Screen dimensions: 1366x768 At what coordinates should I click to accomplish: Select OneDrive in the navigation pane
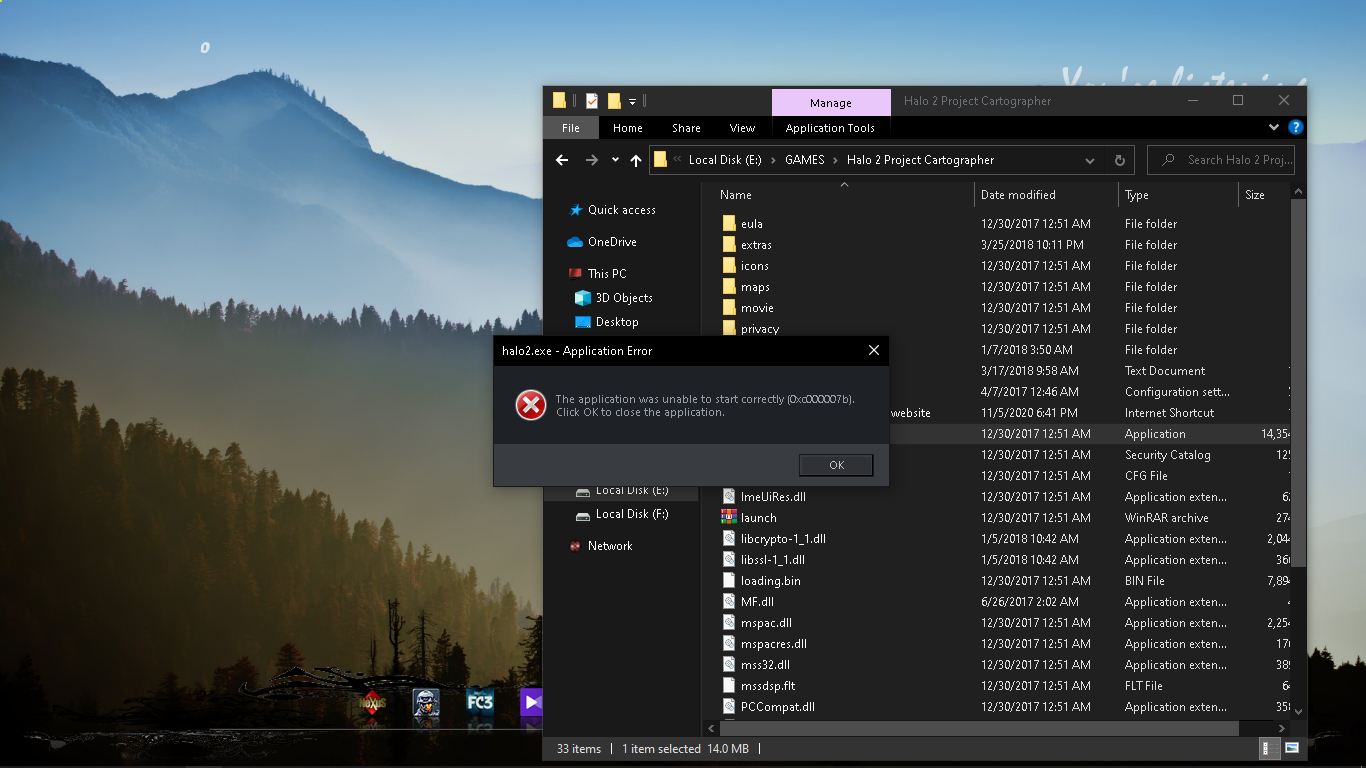611,242
